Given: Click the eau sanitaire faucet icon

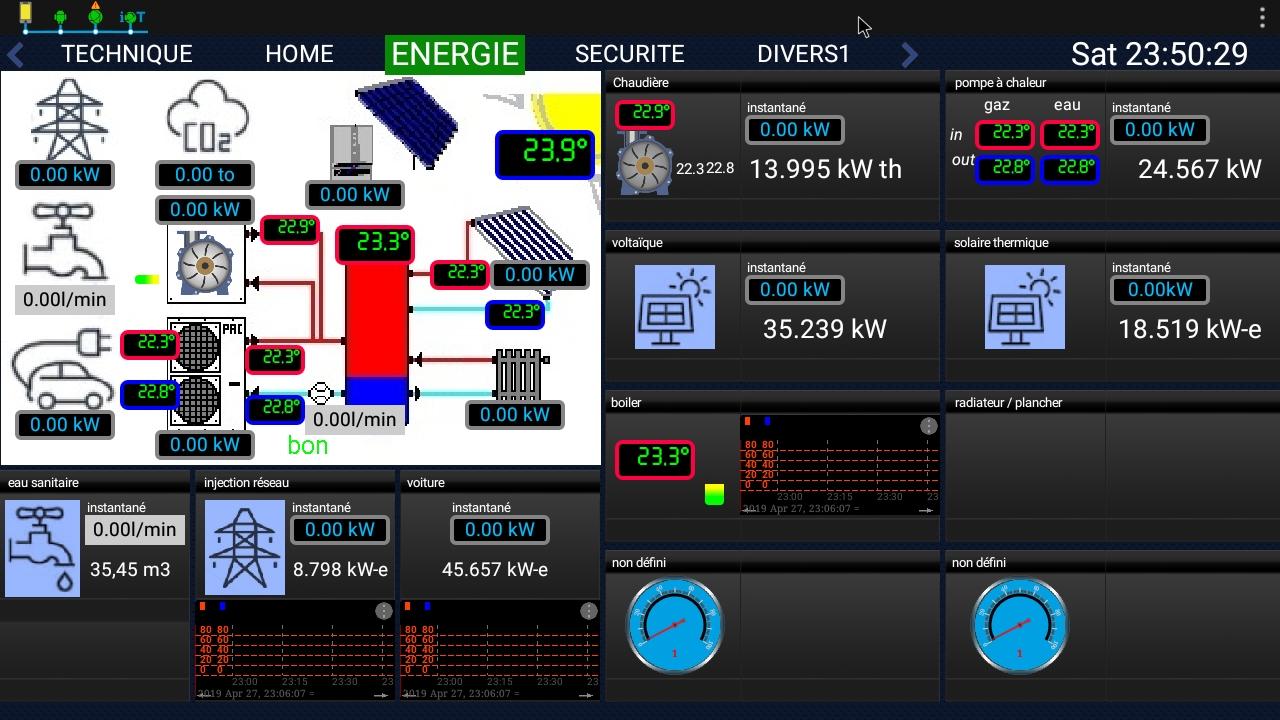Looking at the screenshot, I should [x=42, y=549].
